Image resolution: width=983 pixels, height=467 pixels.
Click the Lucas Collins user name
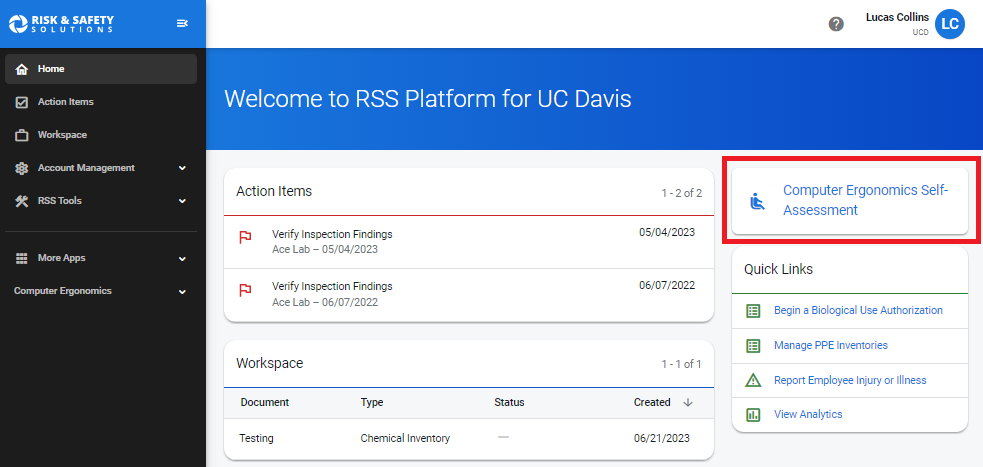tap(897, 18)
